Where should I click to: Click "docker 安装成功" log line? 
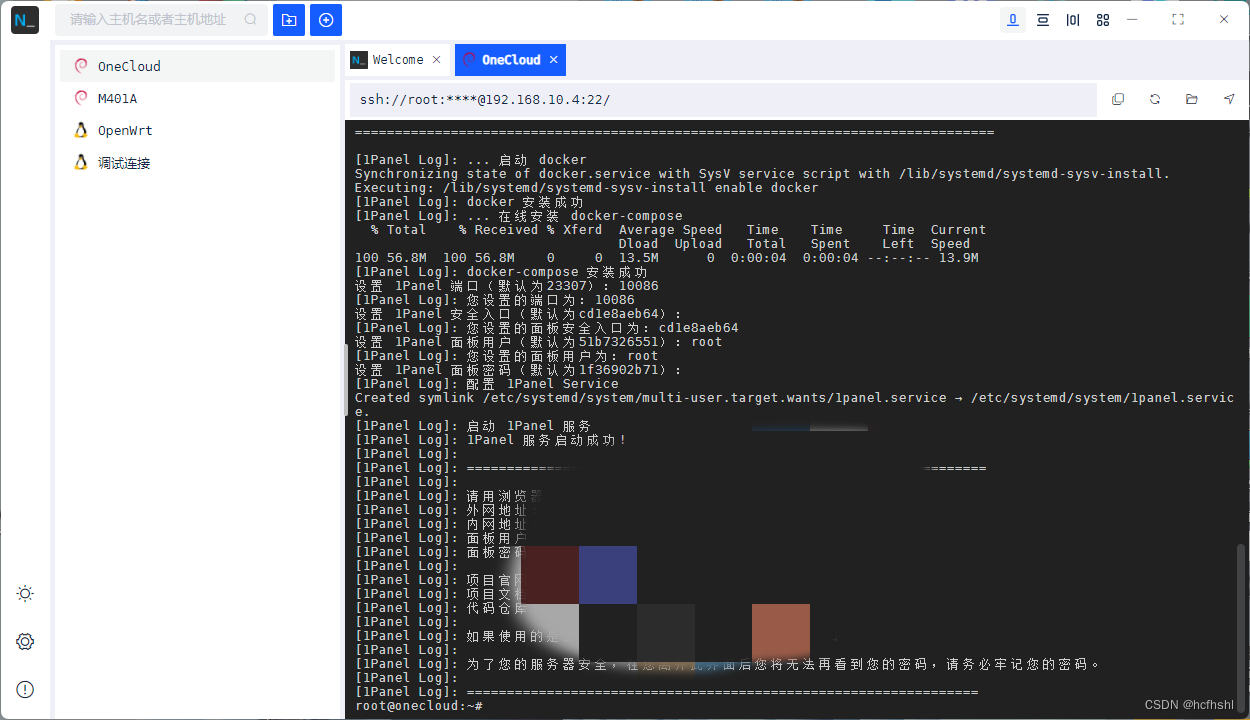coord(469,202)
